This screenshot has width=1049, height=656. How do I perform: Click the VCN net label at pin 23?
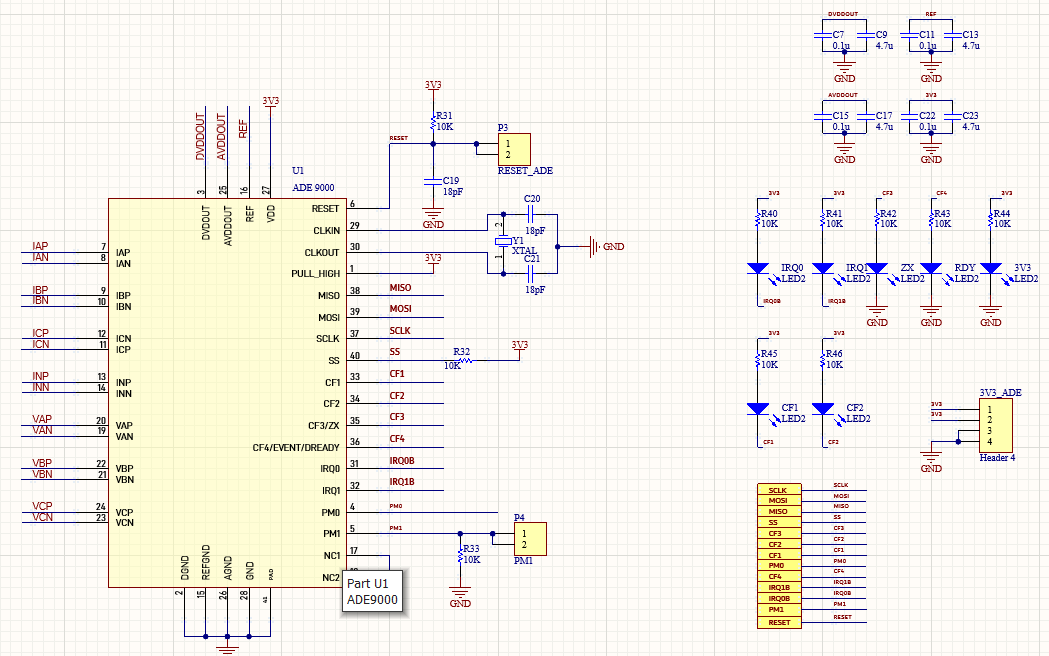42,517
